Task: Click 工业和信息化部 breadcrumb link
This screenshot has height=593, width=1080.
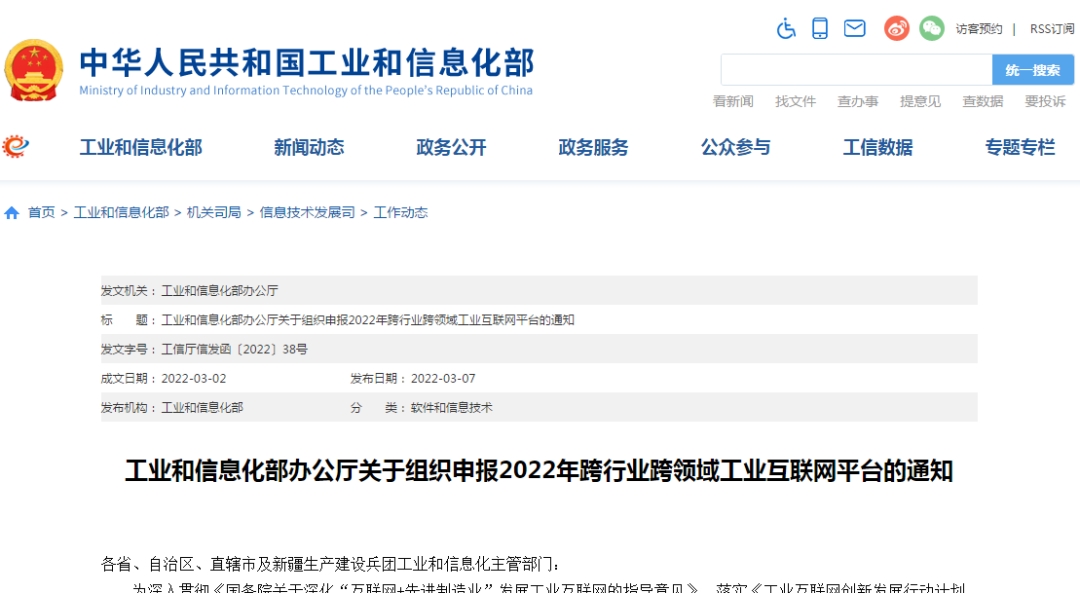Action: pyautogui.click(x=121, y=213)
